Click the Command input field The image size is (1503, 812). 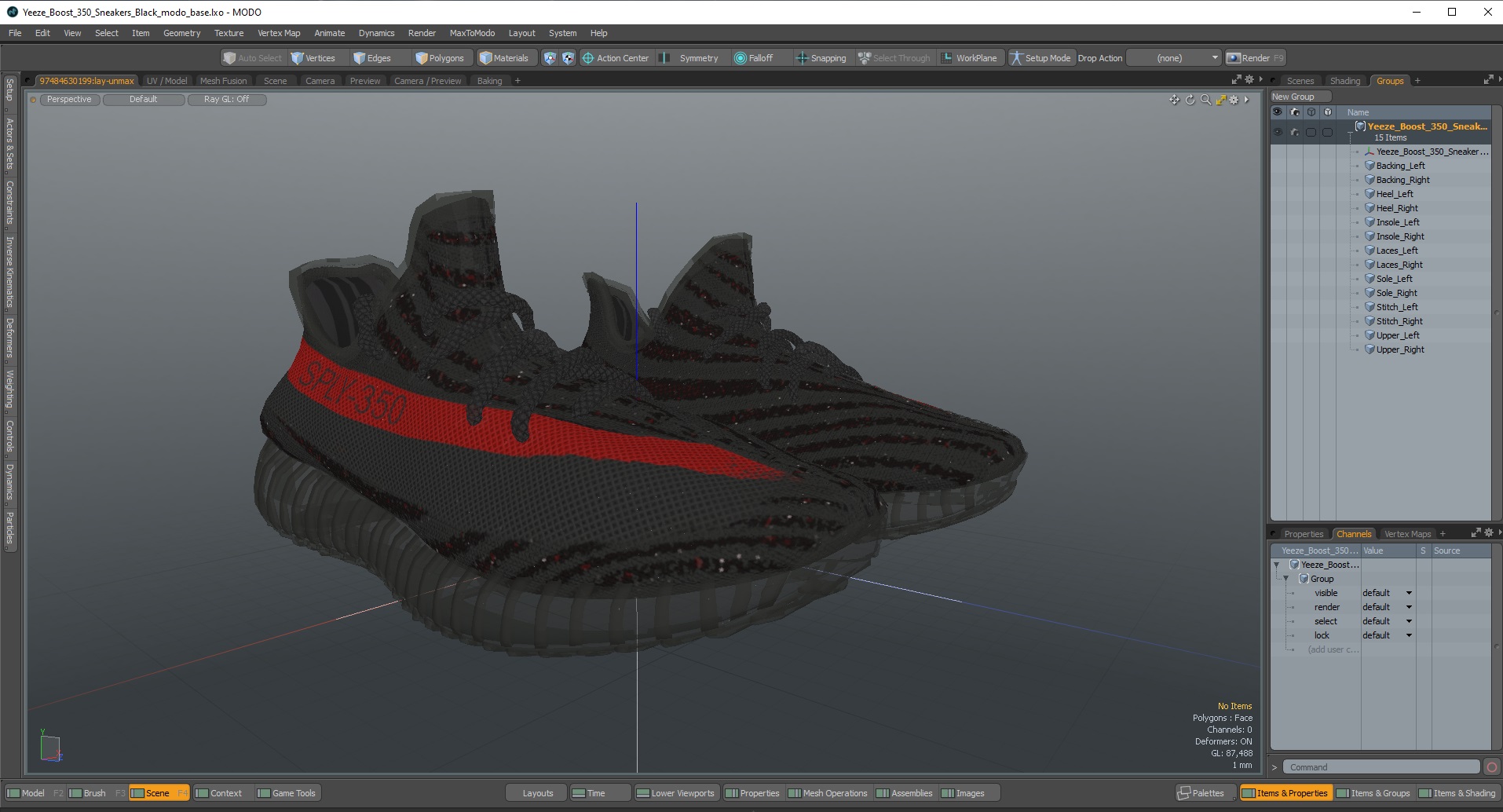pos(1381,767)
